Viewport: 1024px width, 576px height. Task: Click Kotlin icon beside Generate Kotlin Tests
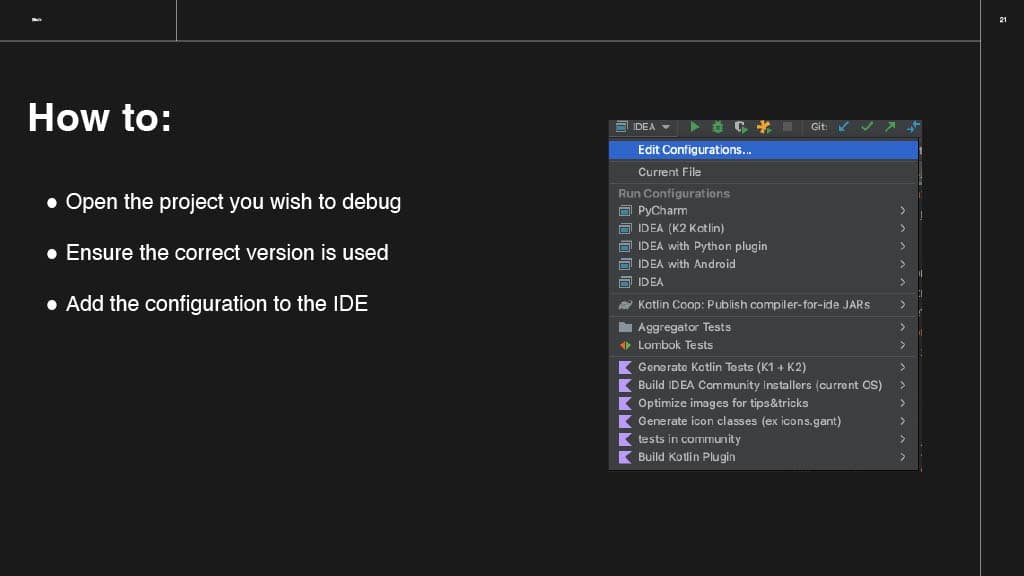[x=625, y=367]
